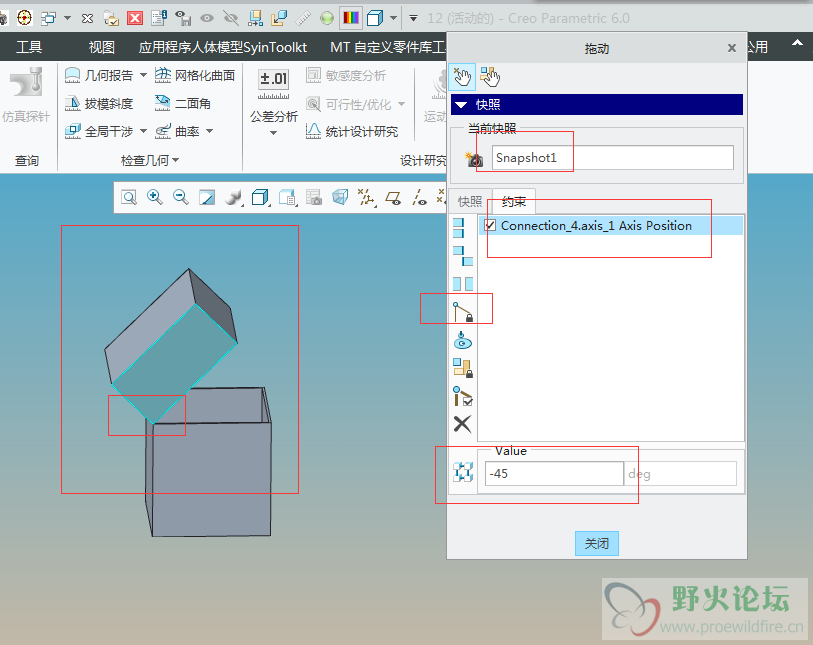Screen dimensions: 813x645
Task: Collapse the 快照 section triangle
Action: [x=461, y=105]
